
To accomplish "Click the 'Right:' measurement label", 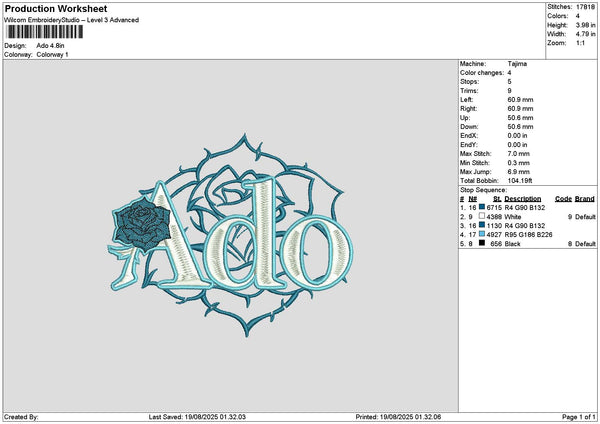I will 469,109.
